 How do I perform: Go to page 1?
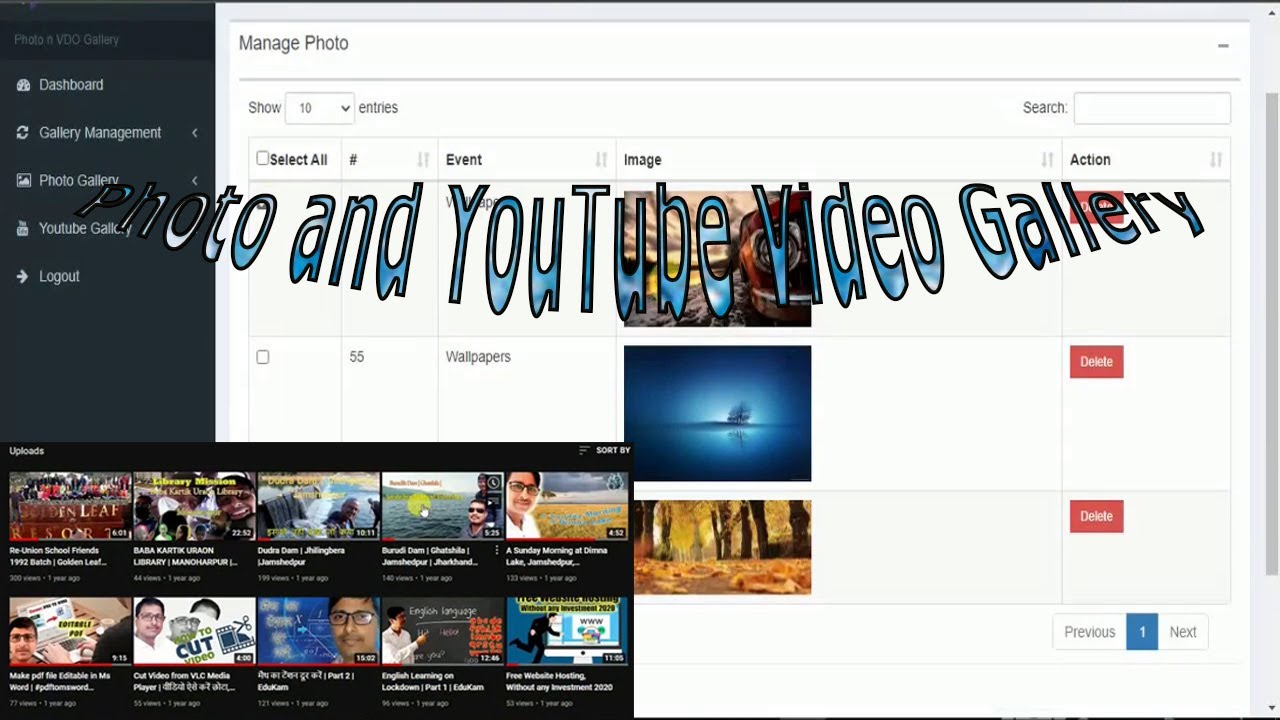coord(1142,632)
